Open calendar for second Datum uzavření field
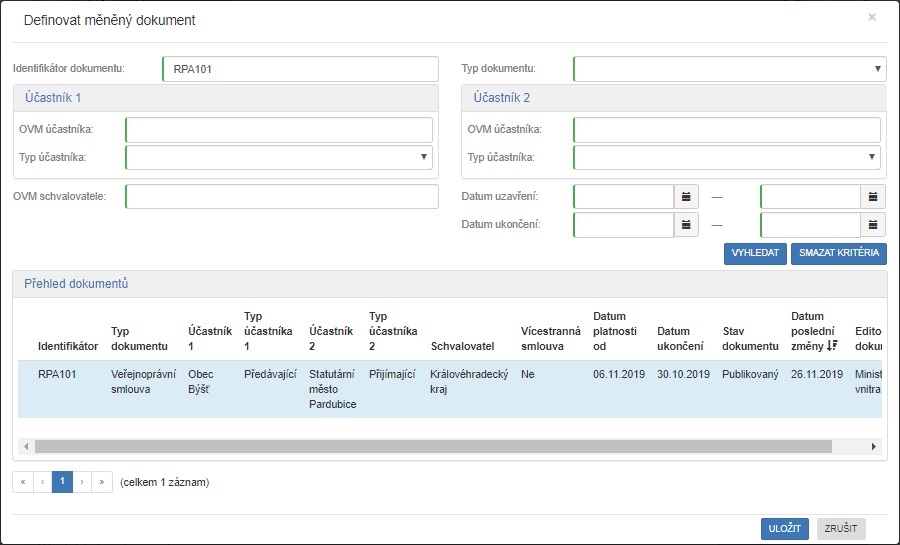Image resolution: width=900 pixels, height=545 pixels. pyautogui.click(x=873, y=197)
